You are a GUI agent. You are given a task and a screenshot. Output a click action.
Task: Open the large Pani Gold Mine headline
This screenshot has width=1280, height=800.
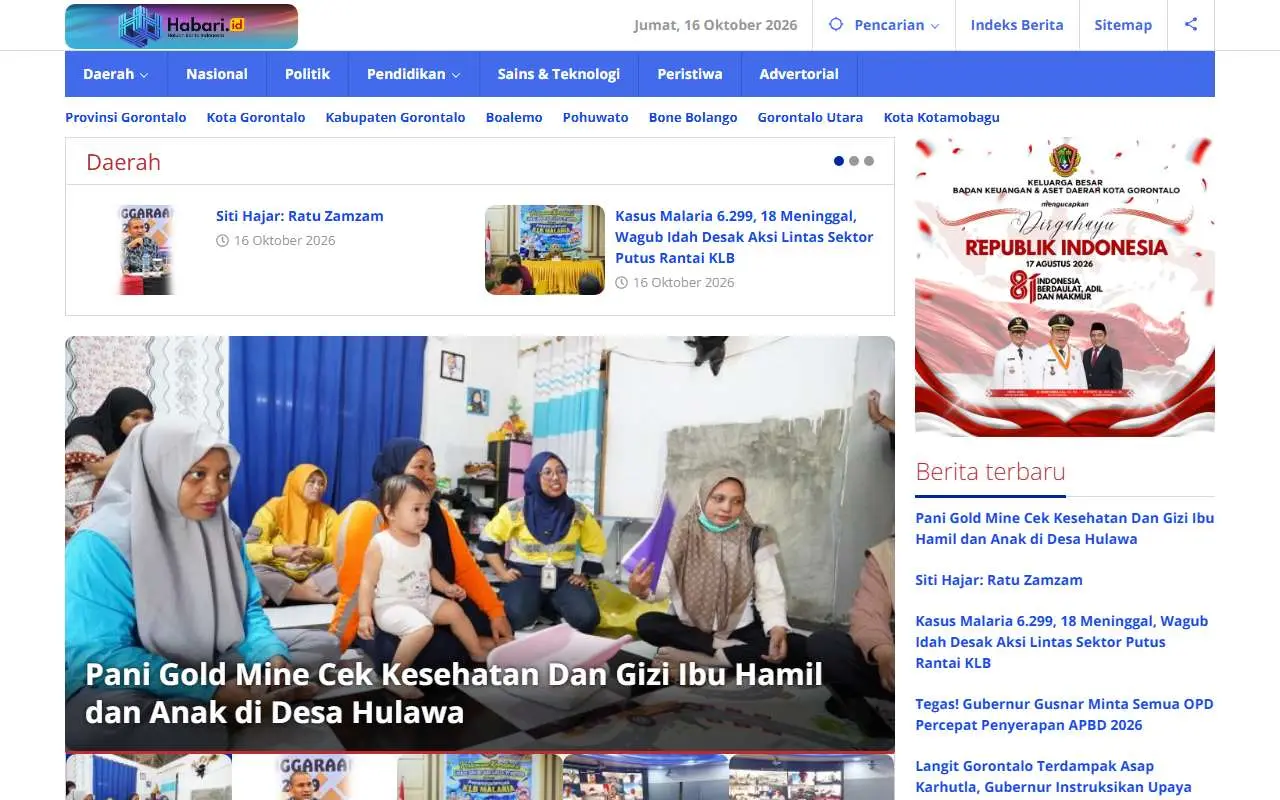[455, 693]
